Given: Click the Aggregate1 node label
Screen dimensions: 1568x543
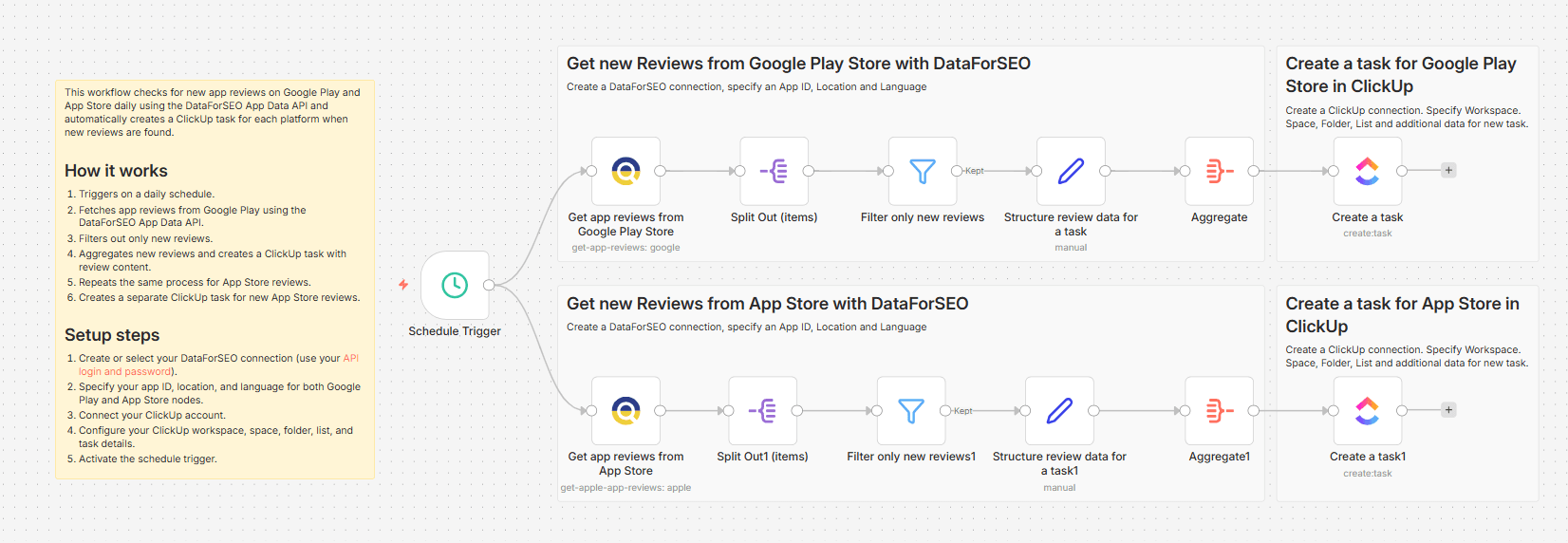Looking at the screenshot, I should 1220,457.
